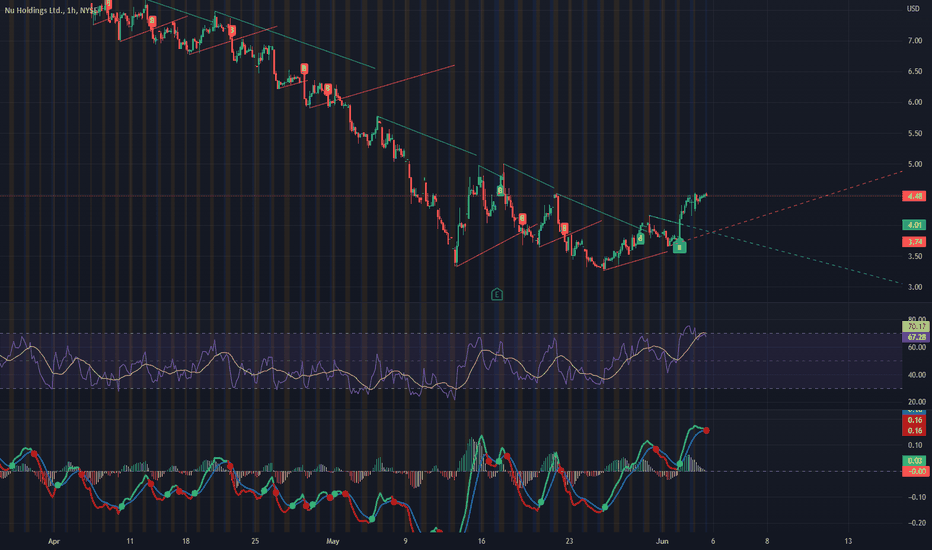Open the earnings E marker below the chart

tap(497, 294)
